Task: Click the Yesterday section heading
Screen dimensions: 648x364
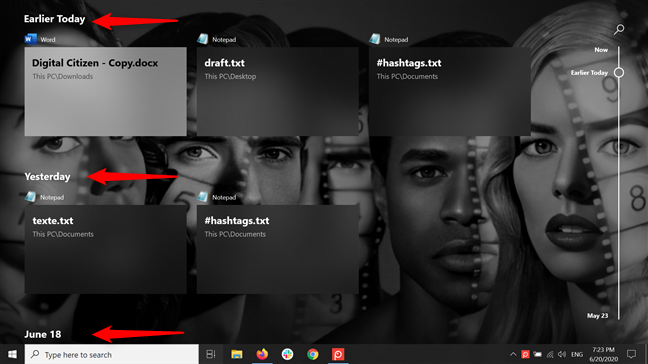Action: [48, 176]
